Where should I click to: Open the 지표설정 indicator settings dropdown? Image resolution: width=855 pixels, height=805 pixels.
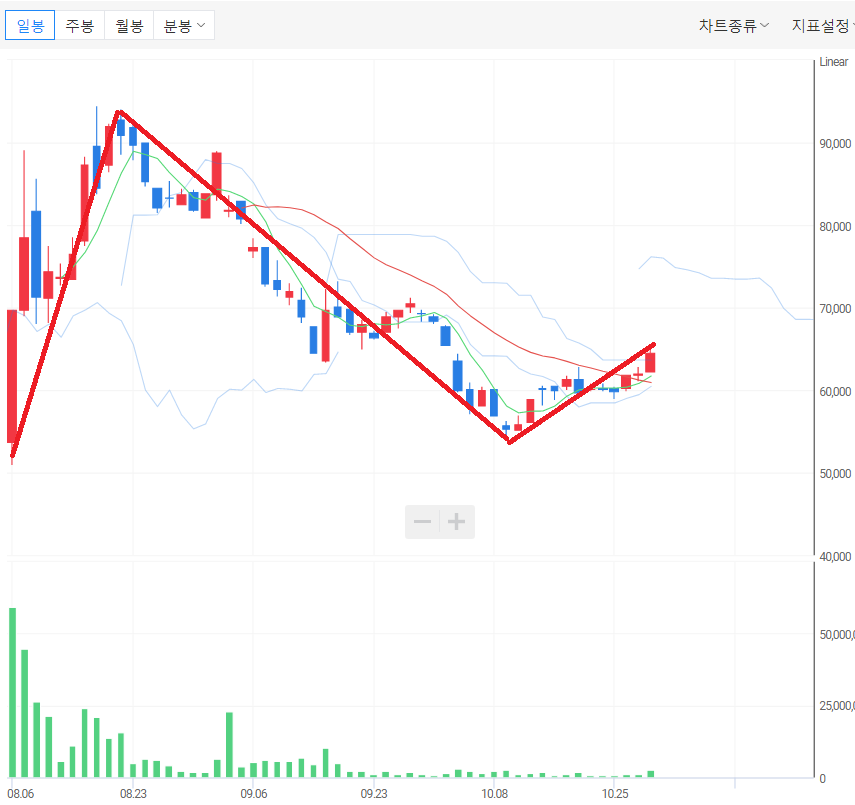coord(823,26)
